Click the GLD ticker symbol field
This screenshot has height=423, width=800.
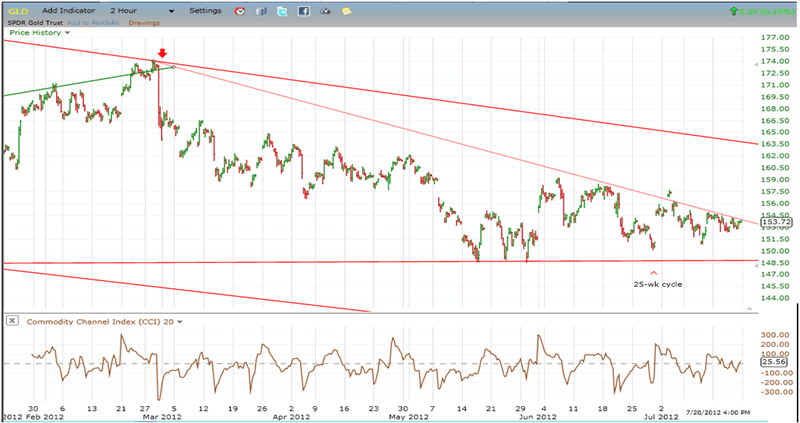pyautogui.click(x=18, y=10)
